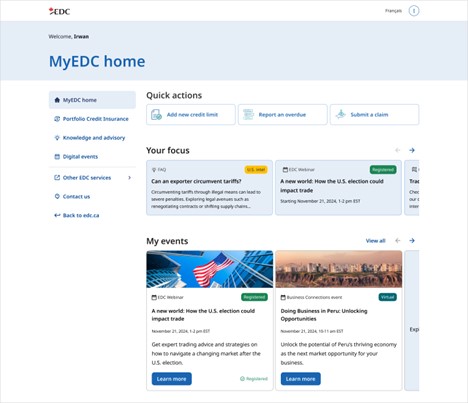Click the EDC logo in the header

(x=59, y=11)
